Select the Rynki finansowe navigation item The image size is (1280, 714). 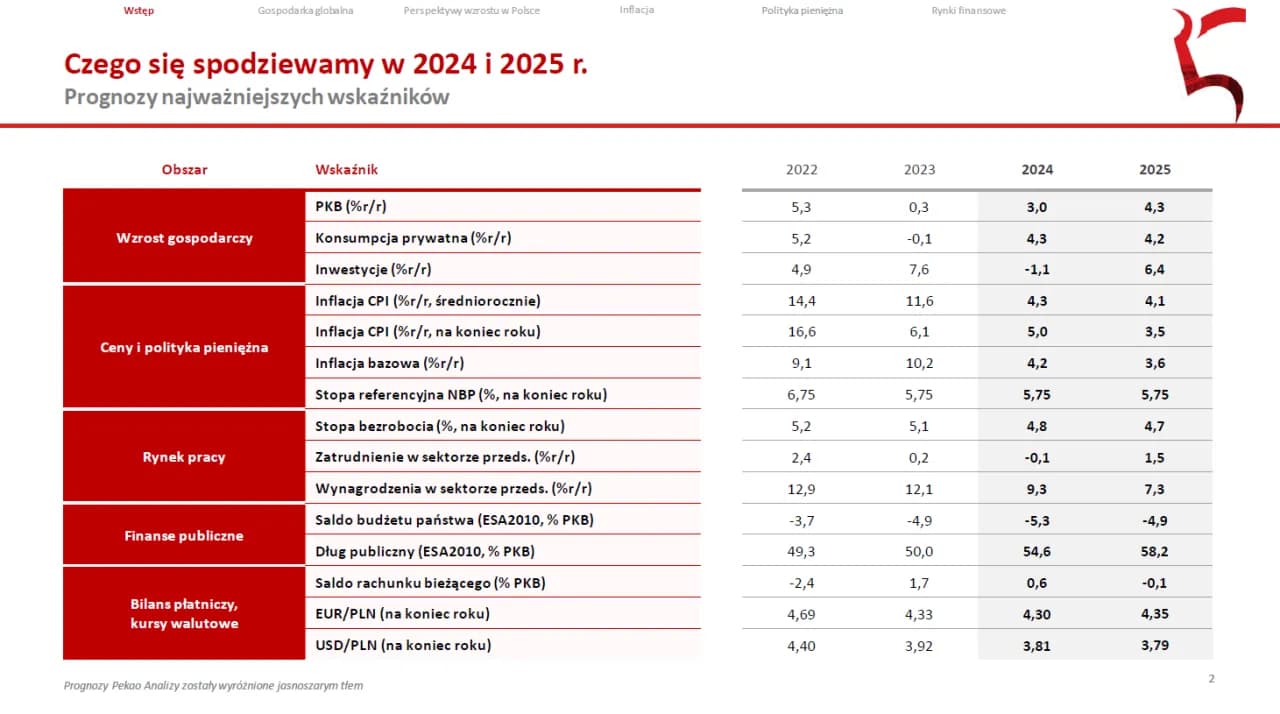click(x=967, y=11)
